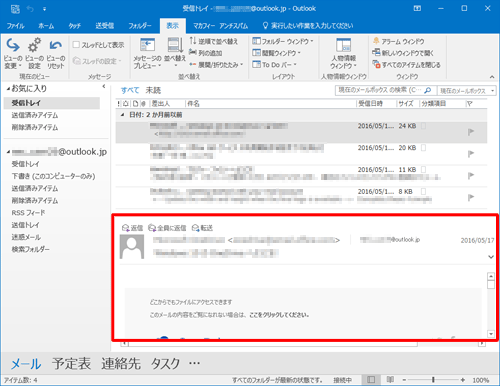
Task: Click ここをクリックしてください link in the message
Action: click(279, 315)
